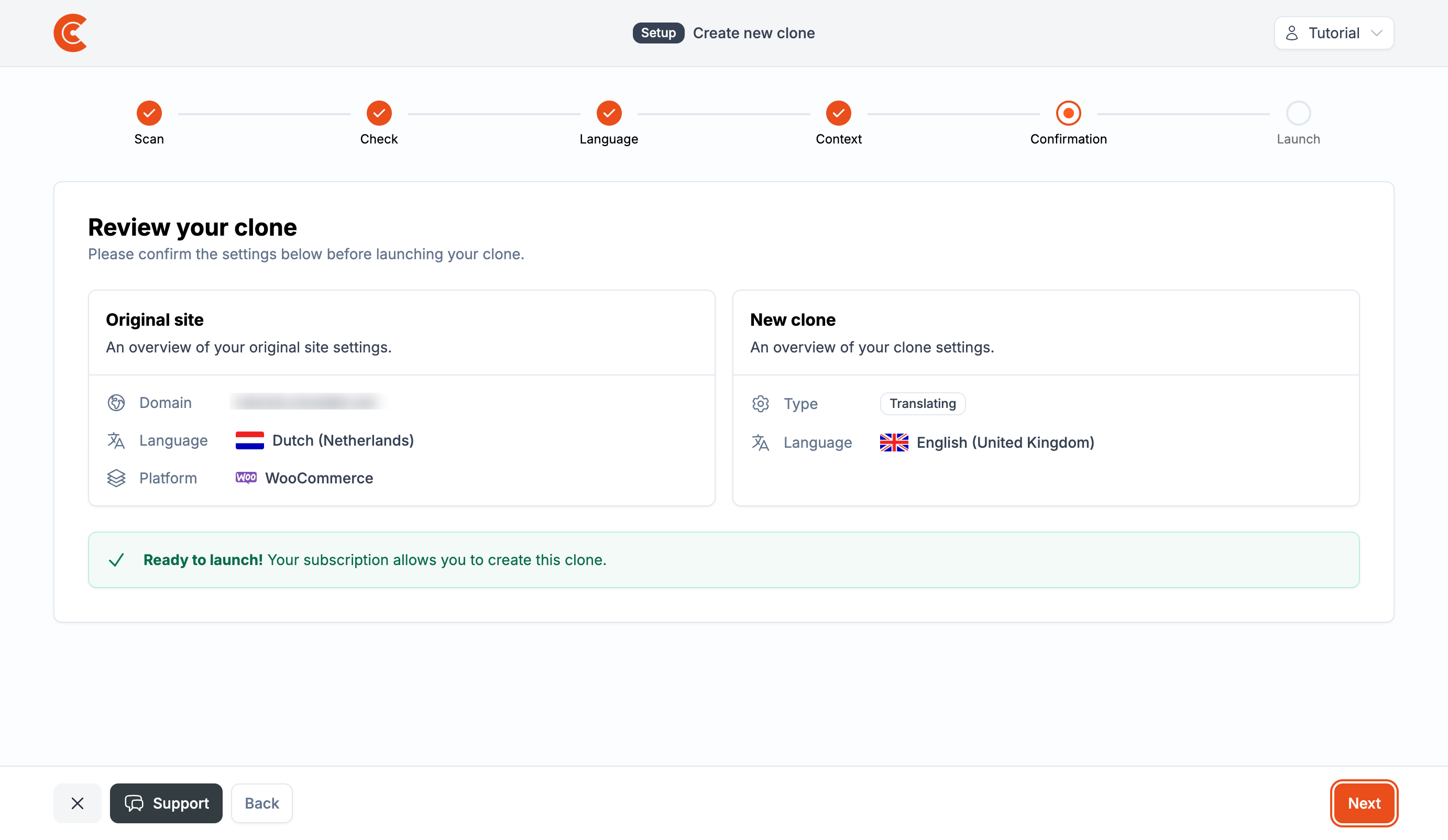The image size is (1448, 840).
Task: Click the New clone card title
Action: click(x=793, y=319)
